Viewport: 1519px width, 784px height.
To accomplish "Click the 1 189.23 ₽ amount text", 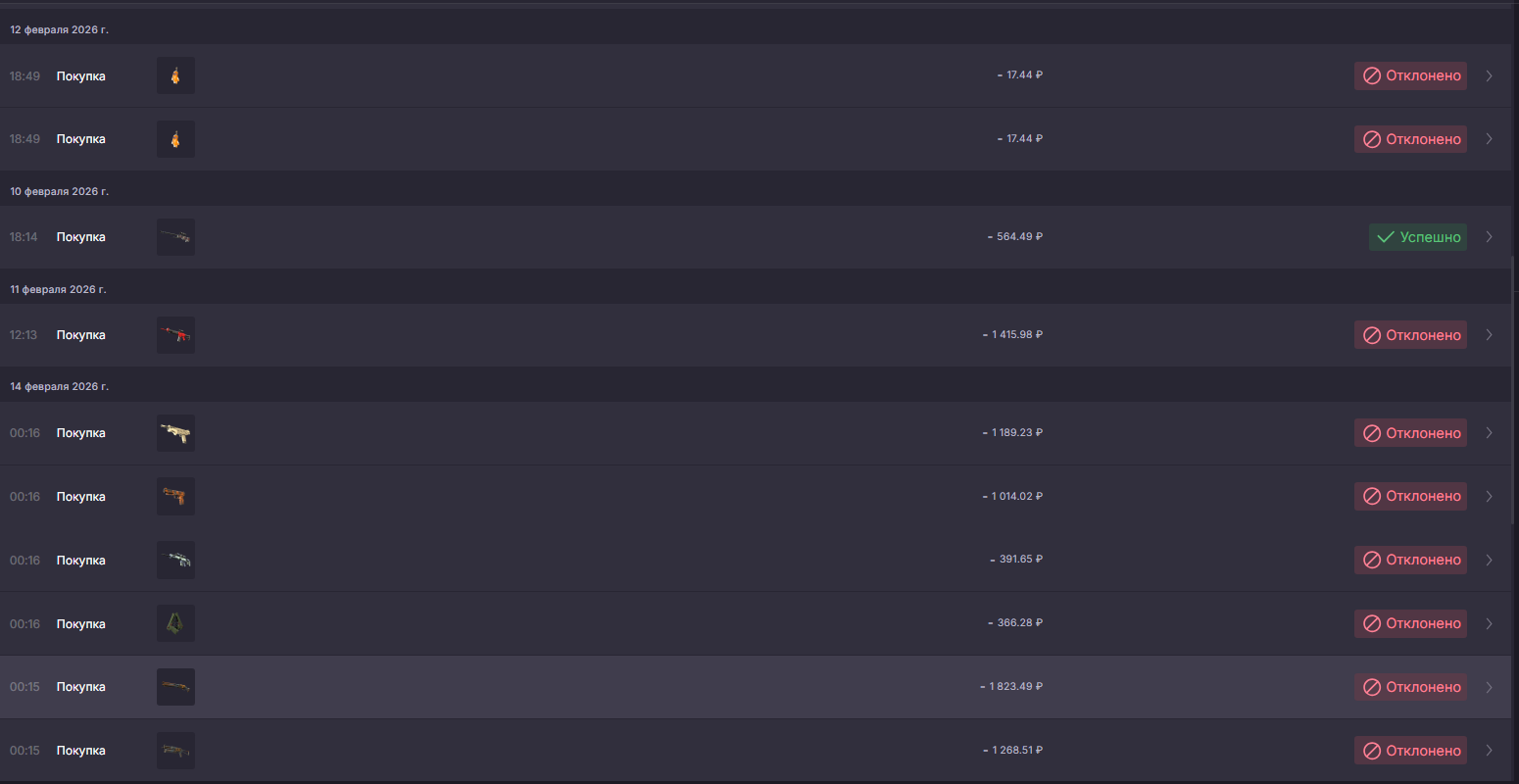I will (1013, 432).
